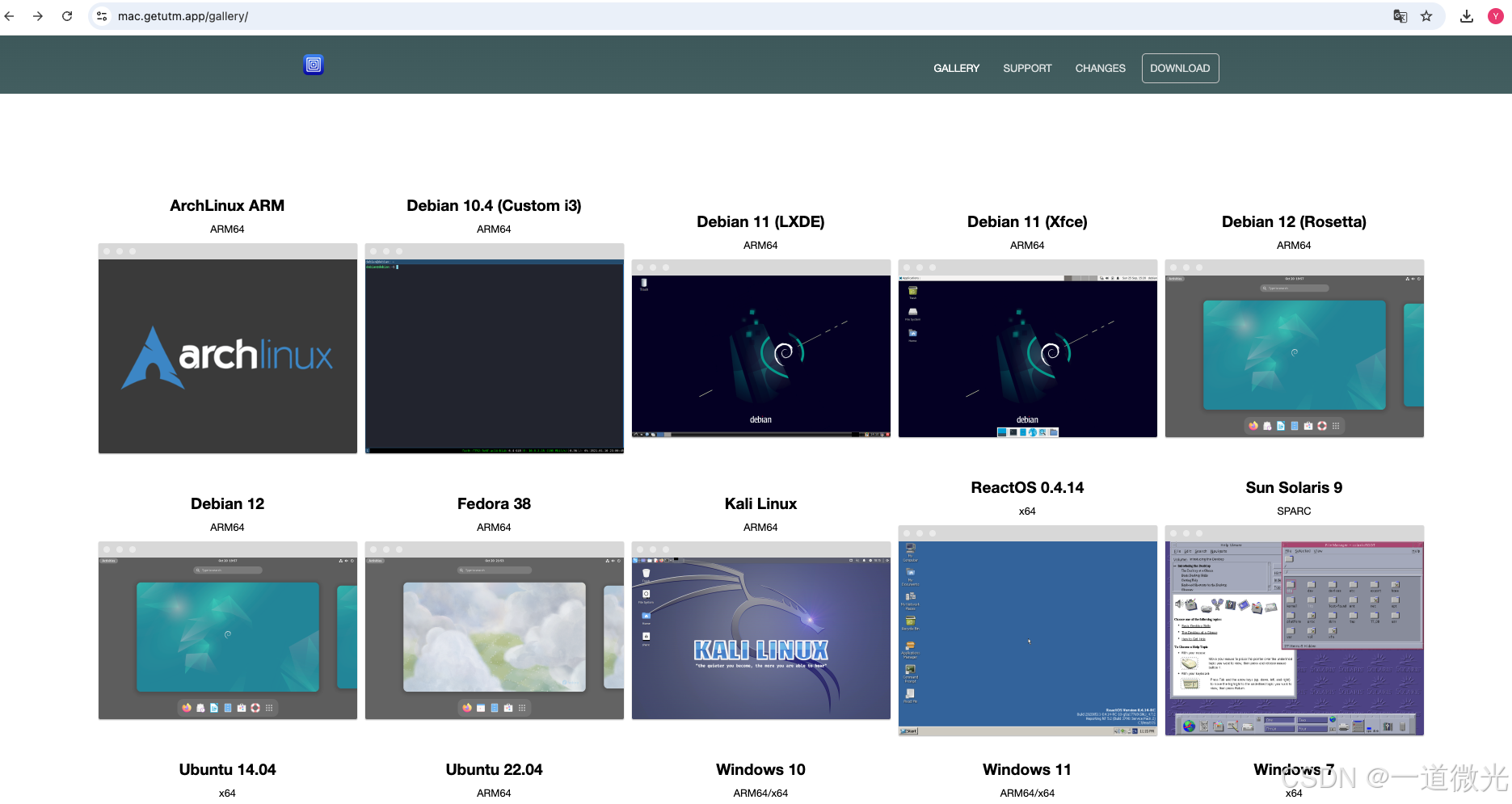Open the Fedora 38 title link
This screenshot has width=1512, height=804.
click(x=494, y=504)
